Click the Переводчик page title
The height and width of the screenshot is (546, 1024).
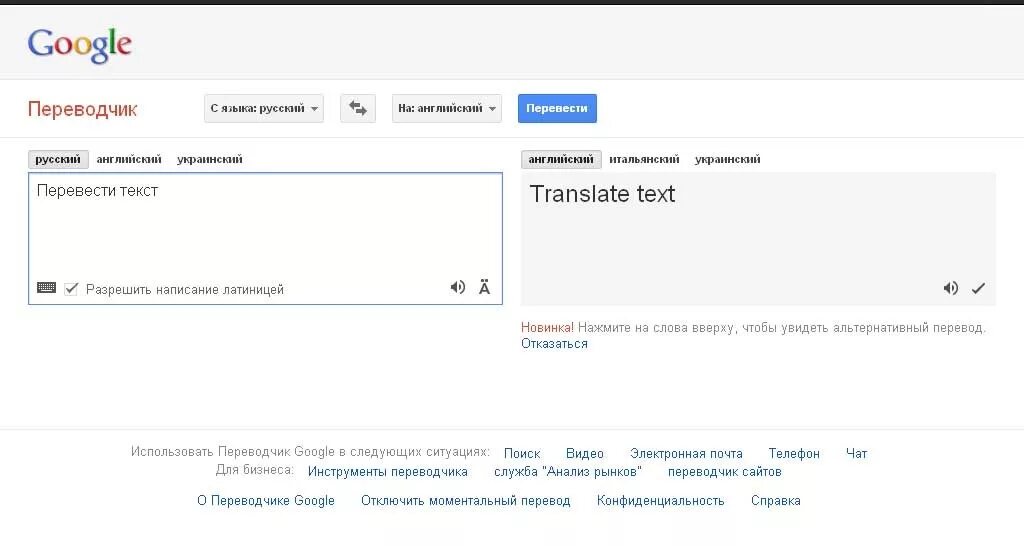coord(82,109)
